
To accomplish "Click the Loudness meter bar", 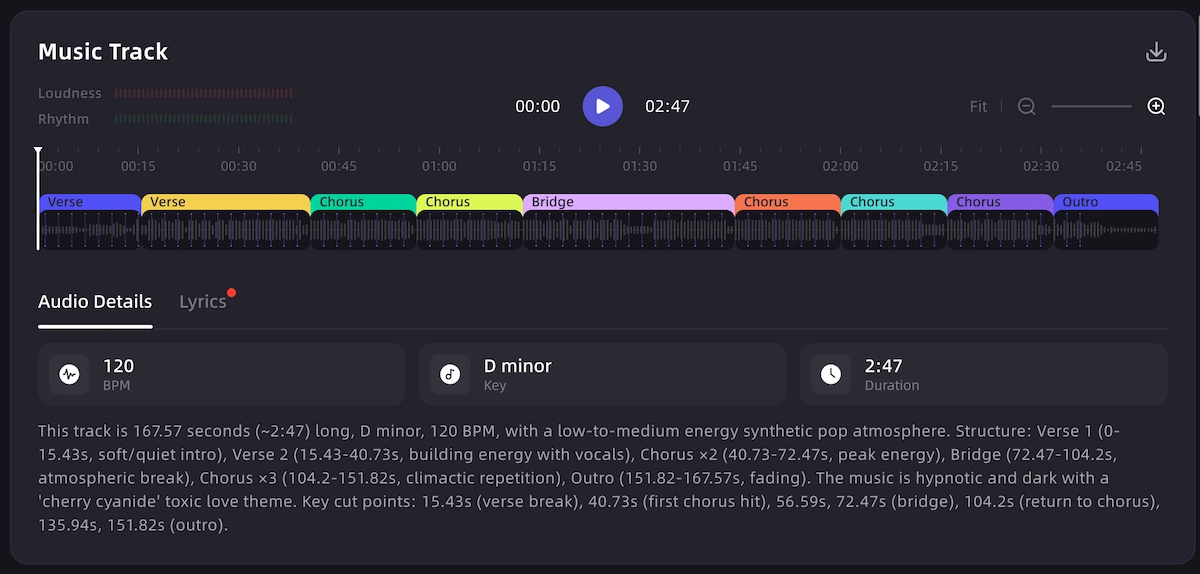I will pyautogui.click(x=204, y=93).
